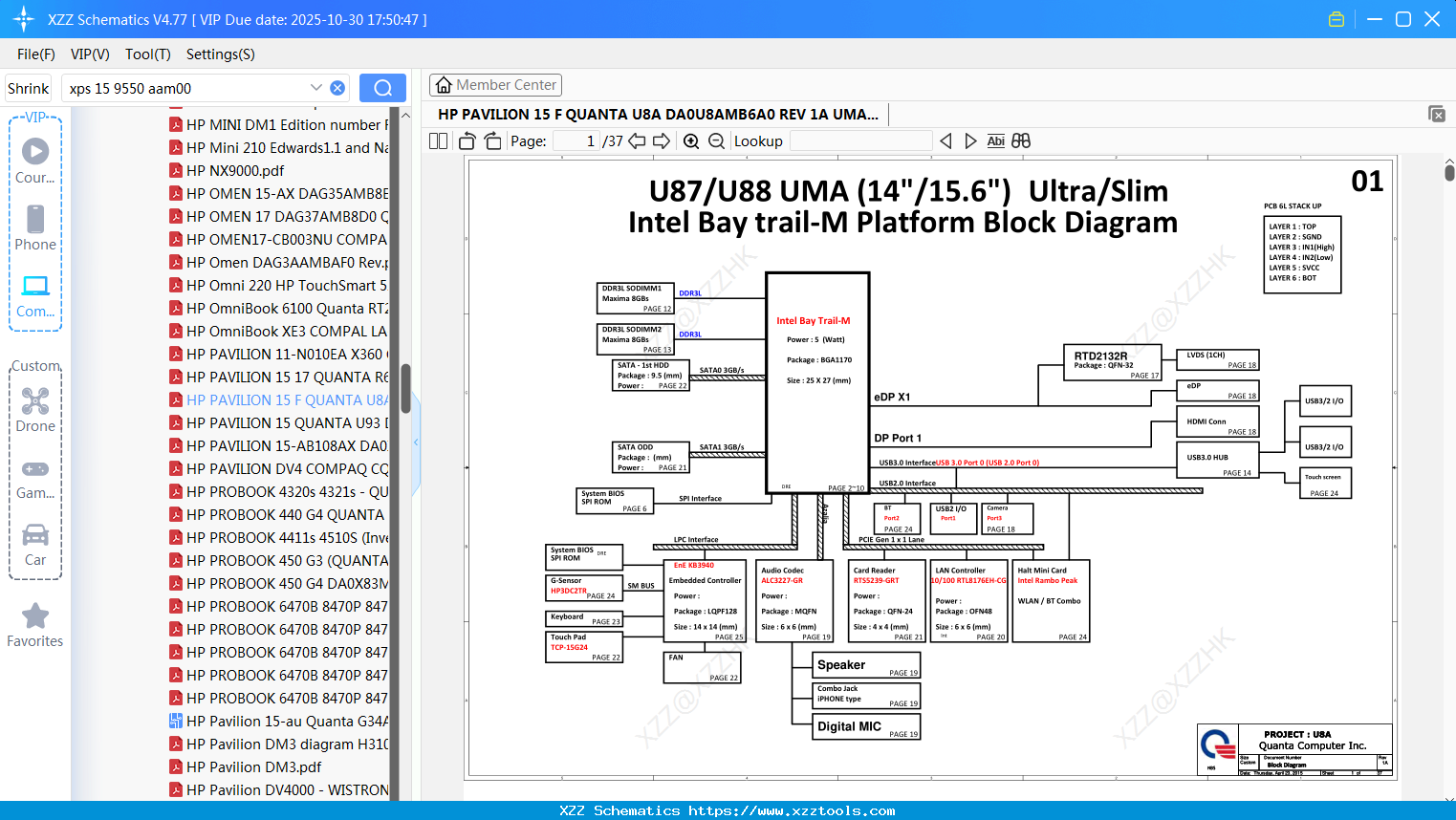This screenshot has height=820, width=1456.
Task: Open the File(F) menu
Action: click(36, 54)
